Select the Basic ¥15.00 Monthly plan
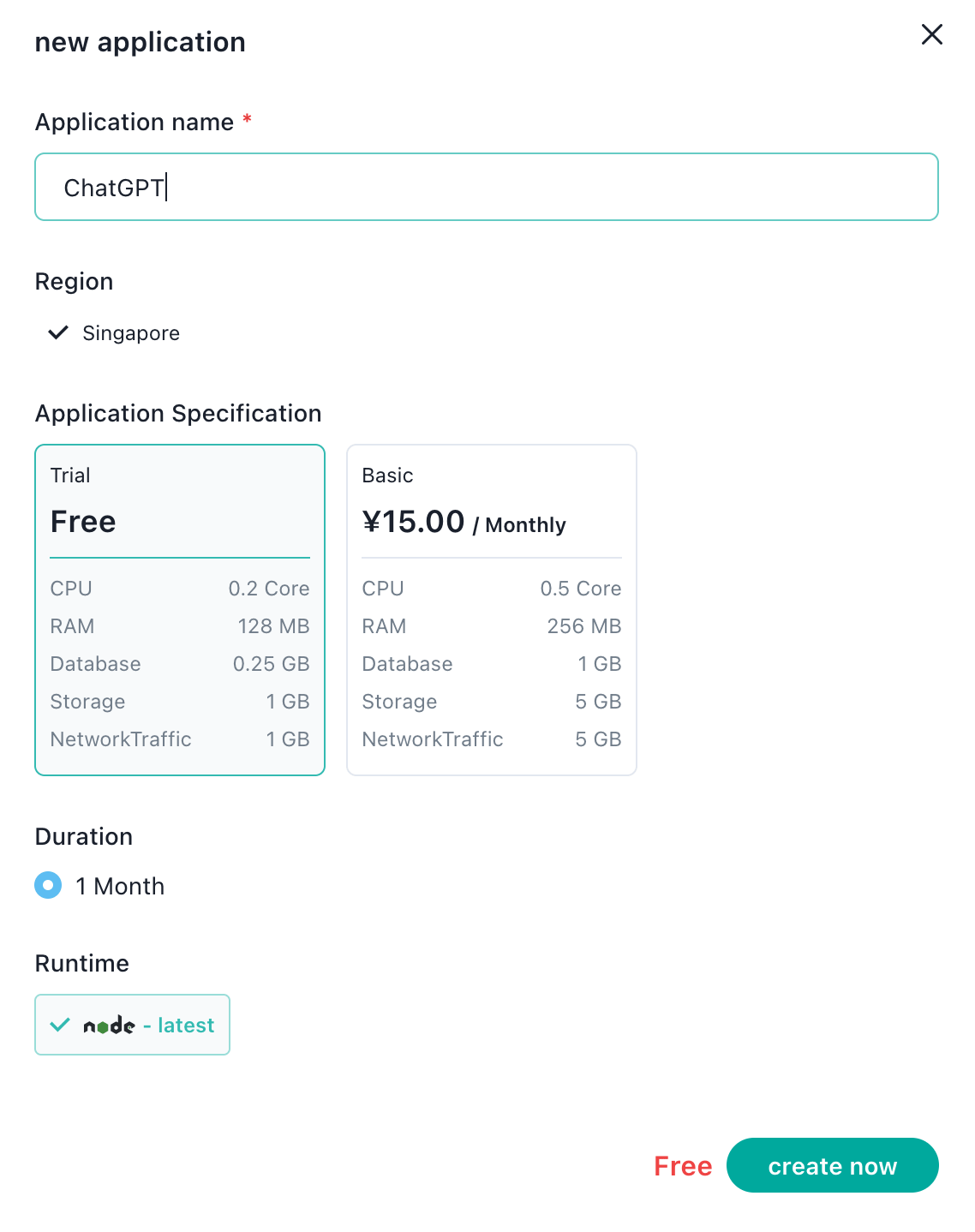This screenshot has height=1232, width=975. tap(492, 610)
